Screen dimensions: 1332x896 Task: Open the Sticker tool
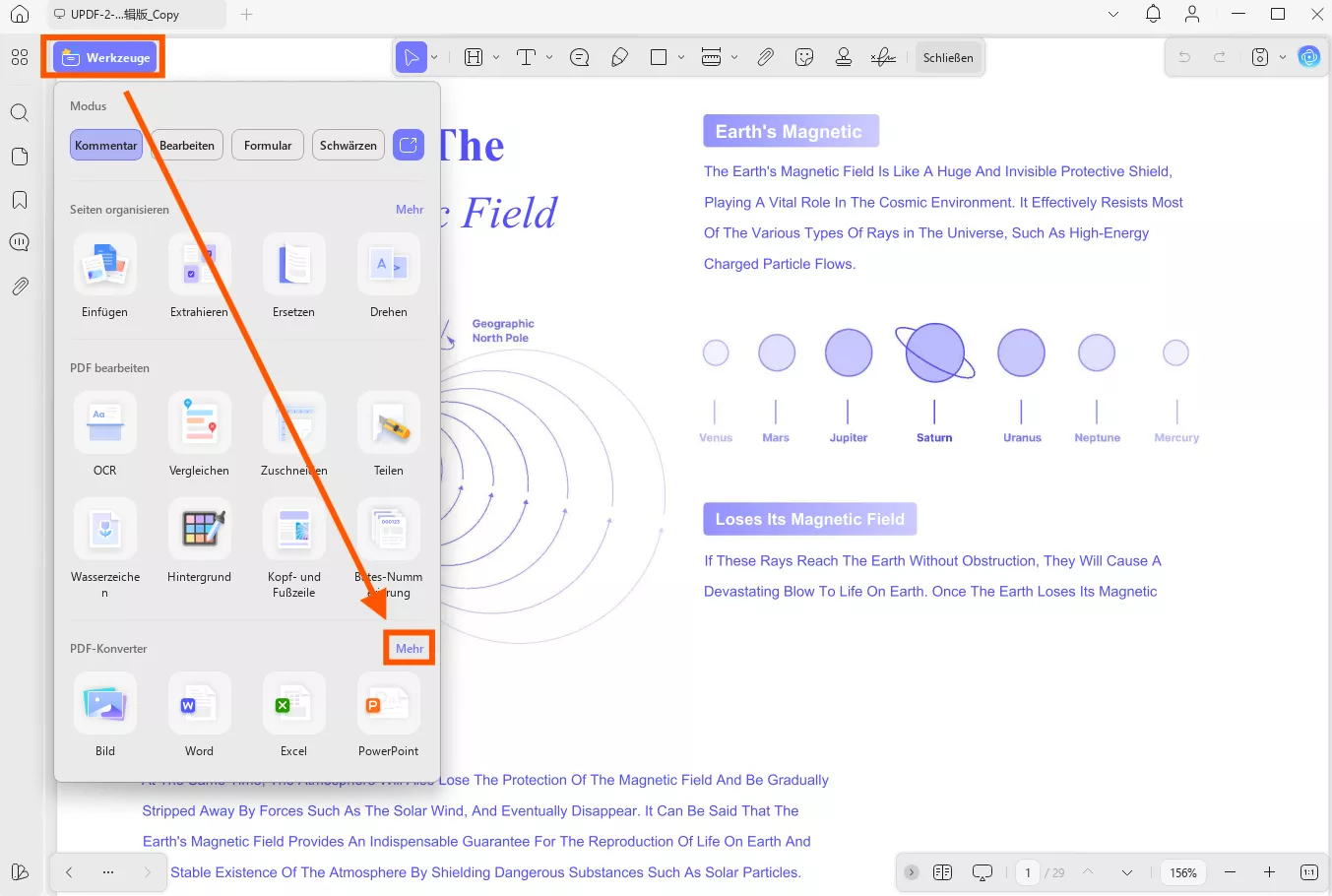[804, 57]
